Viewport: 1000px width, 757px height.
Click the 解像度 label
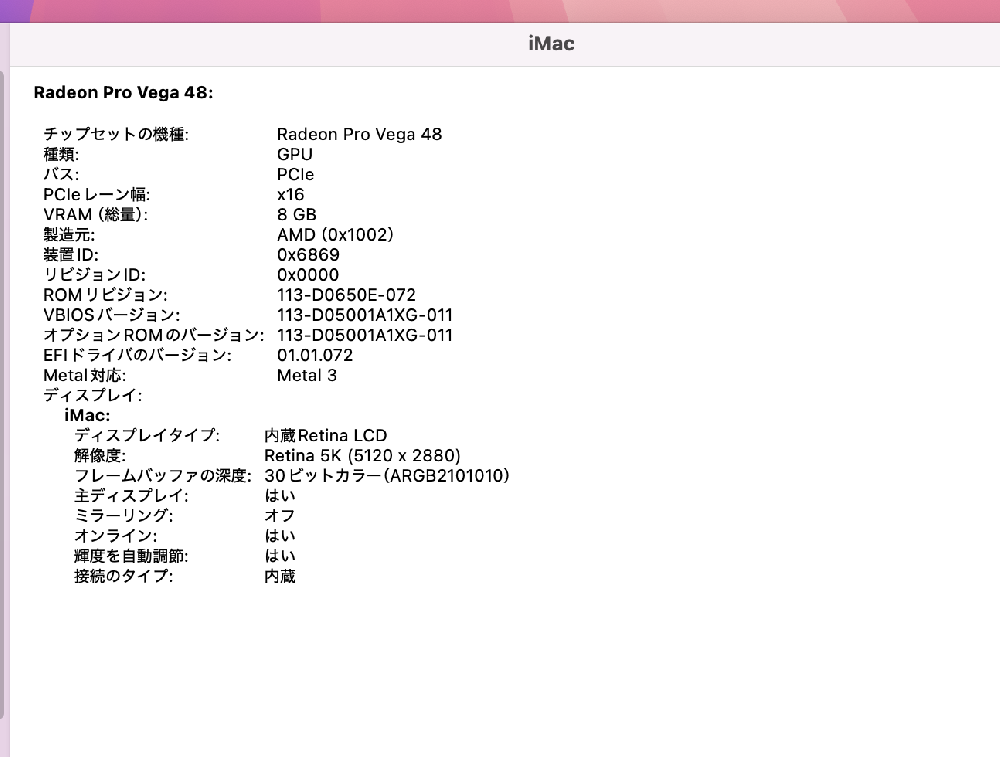click(x=100, y=455)
